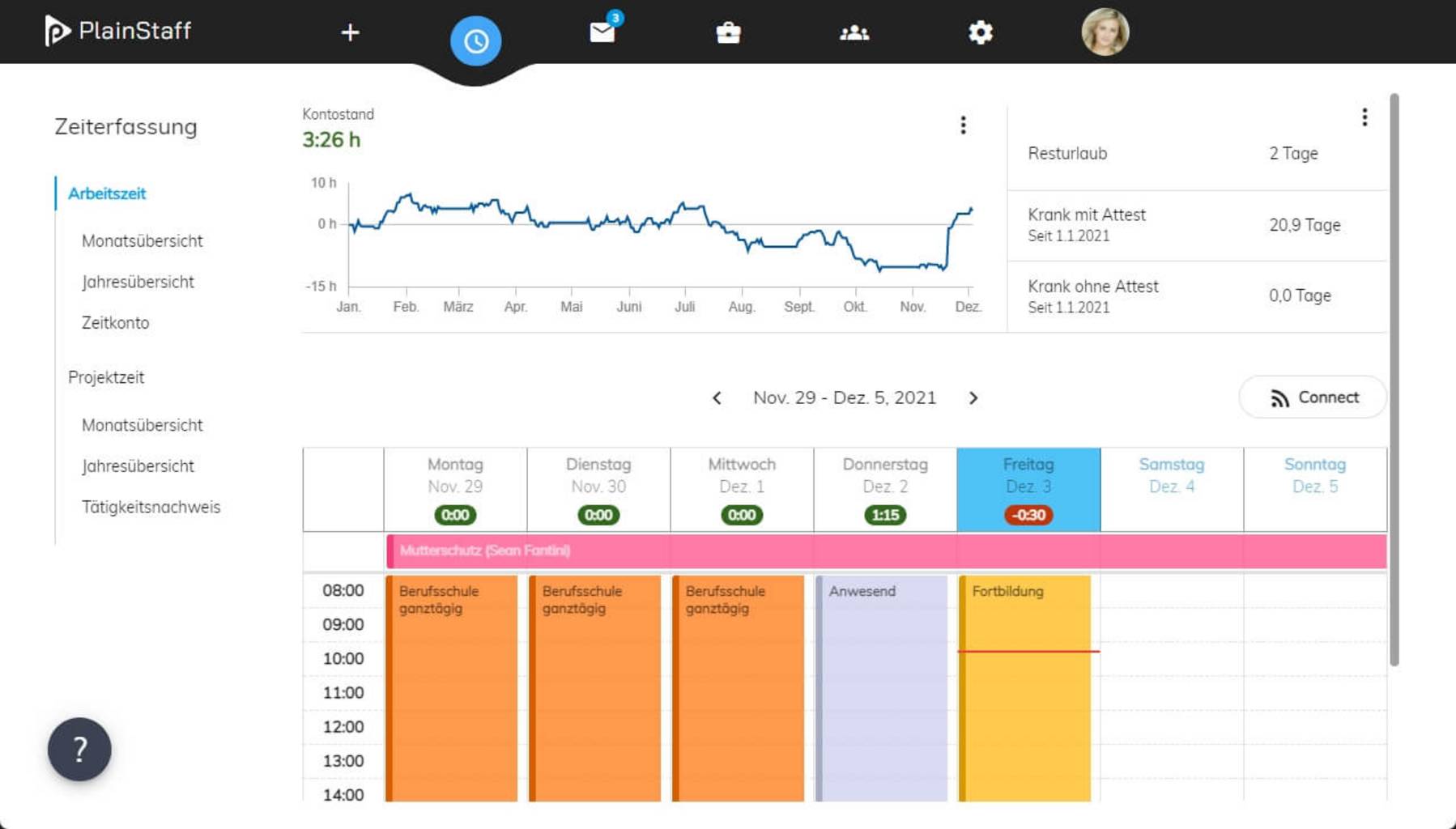Open the clock time tracking icon
1456x829 pixels.
pos(475,40)
